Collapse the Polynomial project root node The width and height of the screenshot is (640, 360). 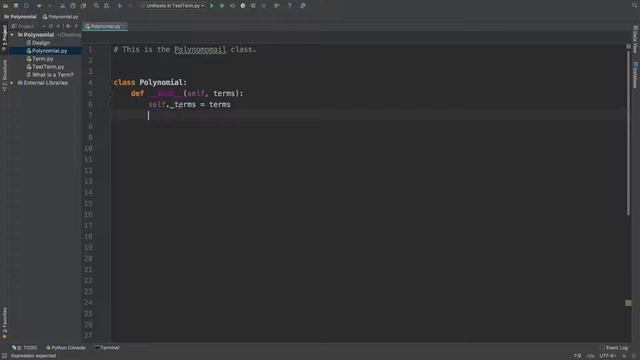point(12,35)
